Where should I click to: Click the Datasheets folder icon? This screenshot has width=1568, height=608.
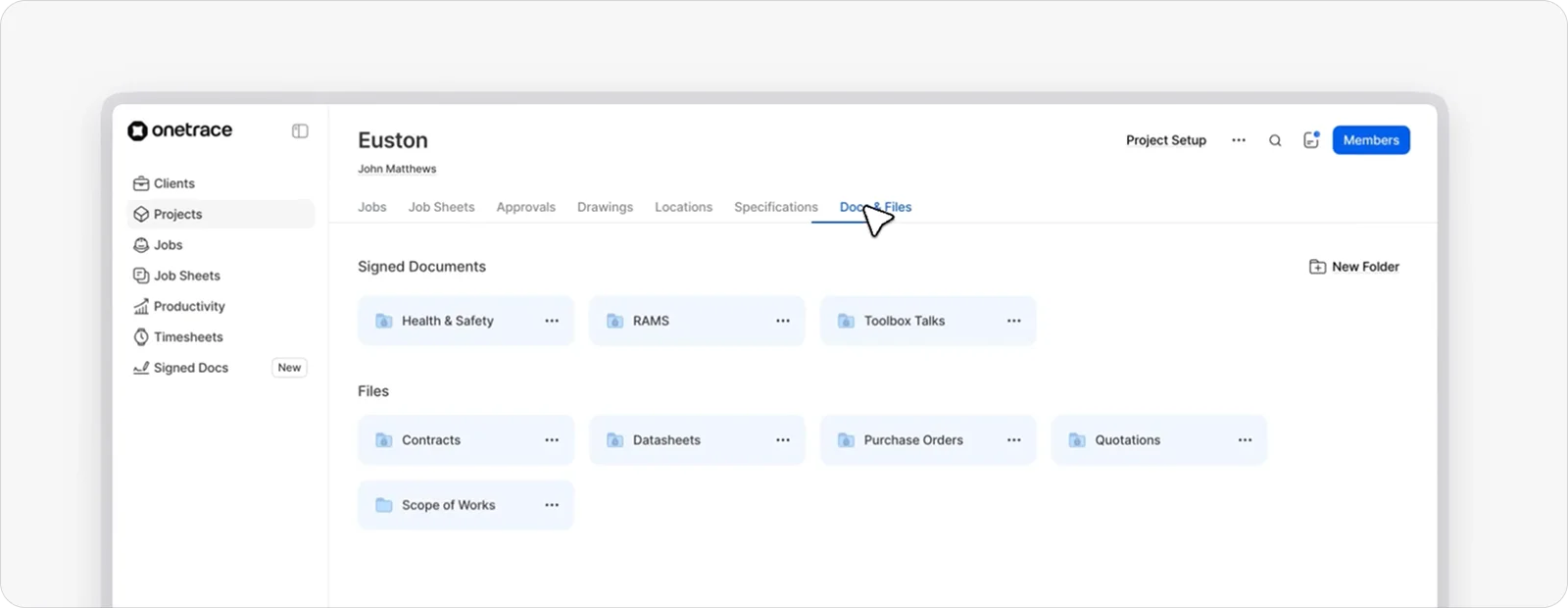tap(615, 440)
